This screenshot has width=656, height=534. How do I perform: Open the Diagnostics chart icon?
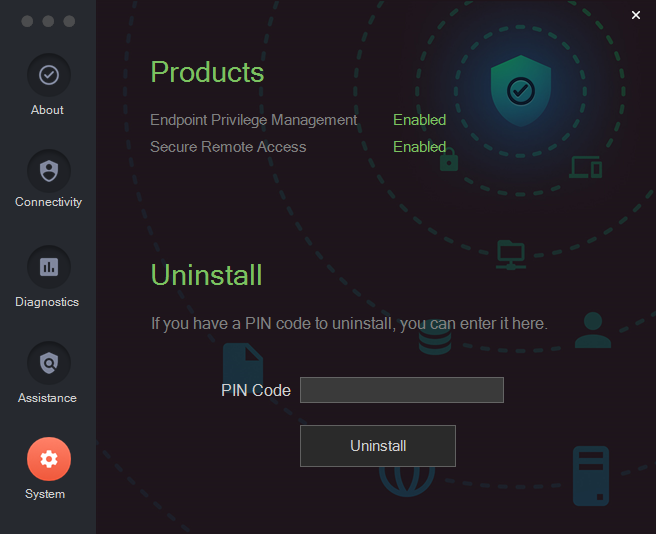[x=49, y=267]
